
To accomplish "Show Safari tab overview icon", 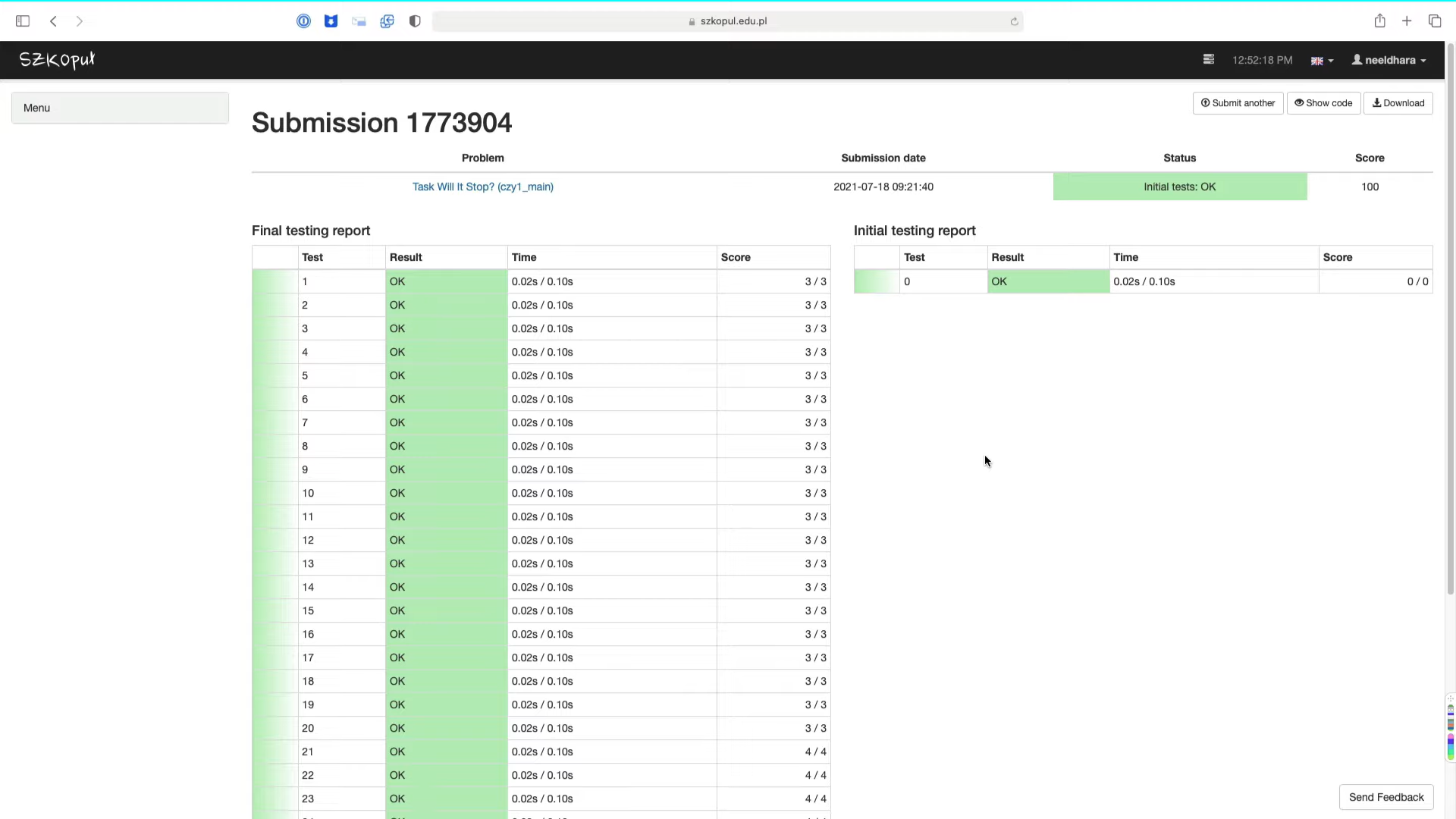I will (1434, 21).
